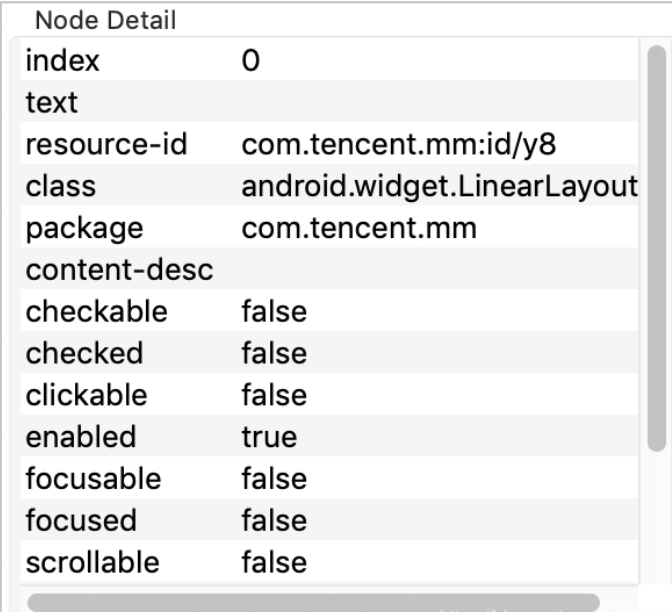The image size is (672, 612).
Task: Click the vertical scrollbar thumb
Action: tap(655, 250)
